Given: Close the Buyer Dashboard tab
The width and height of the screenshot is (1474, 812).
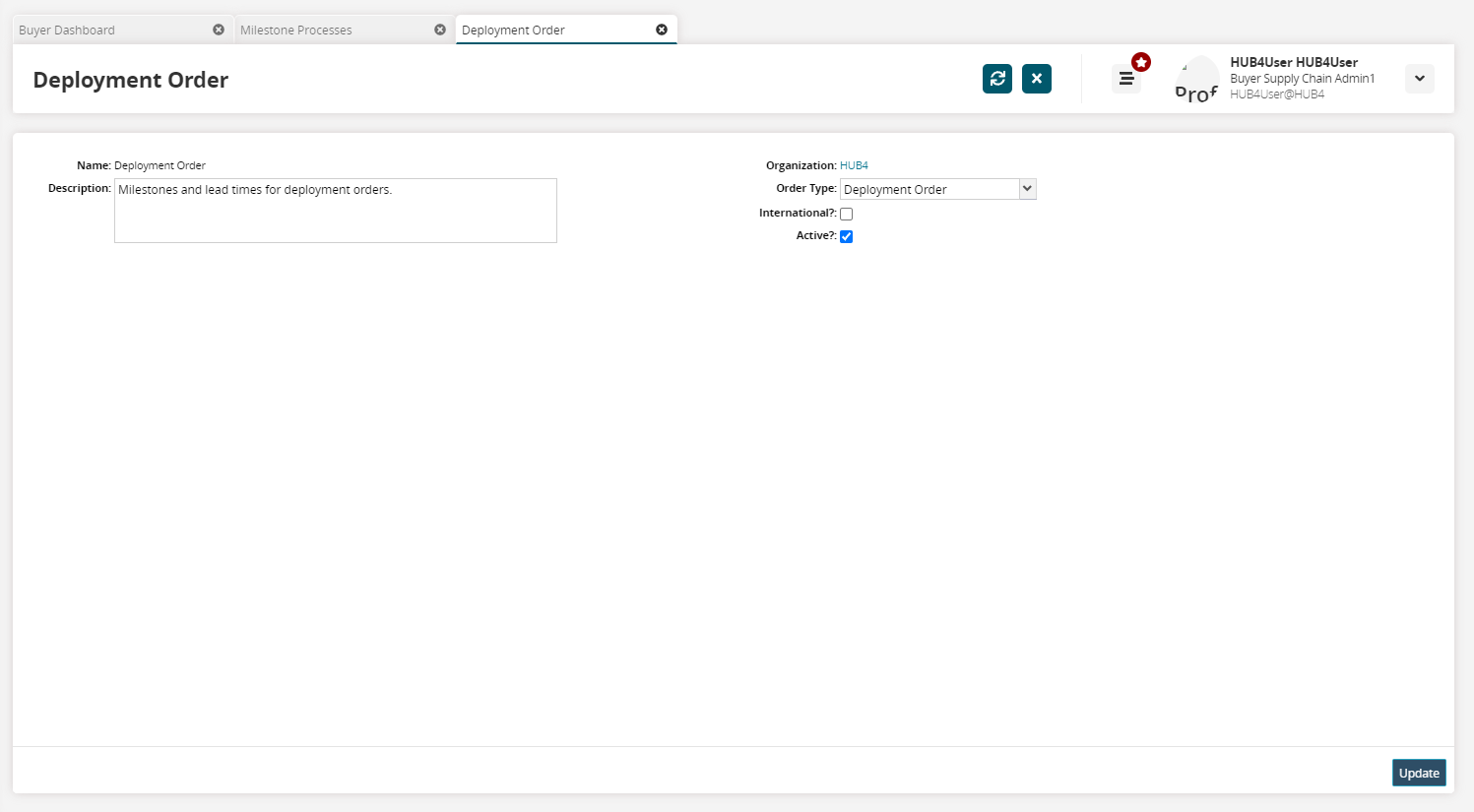Looking at the screenshot, I should pos(219,30).
